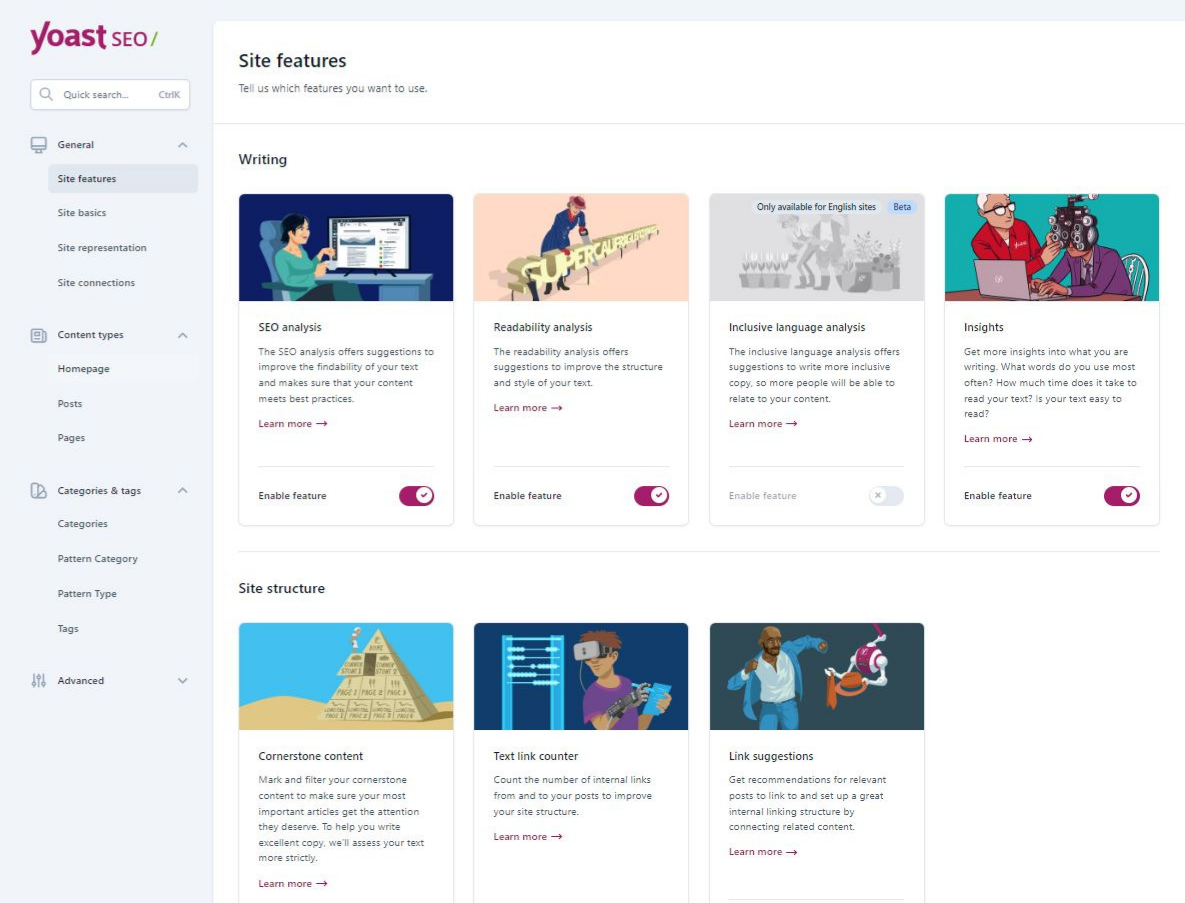Expand the Advanced section chevron
Image resolution: width=1185 pixels, height=903 pixels.
click(x=182, y=681)
